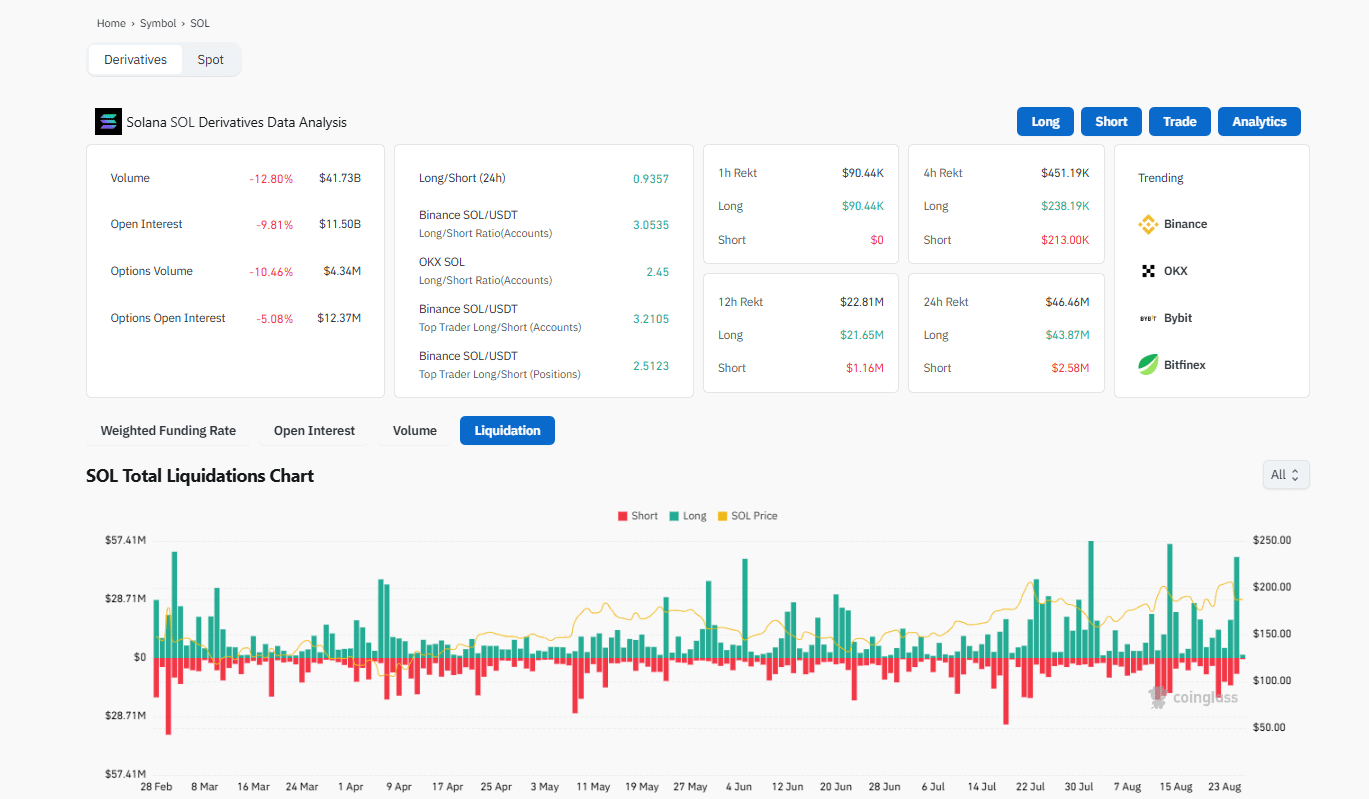
Task: Click the Options Volume $4.34M value
Action: [342, 271]
